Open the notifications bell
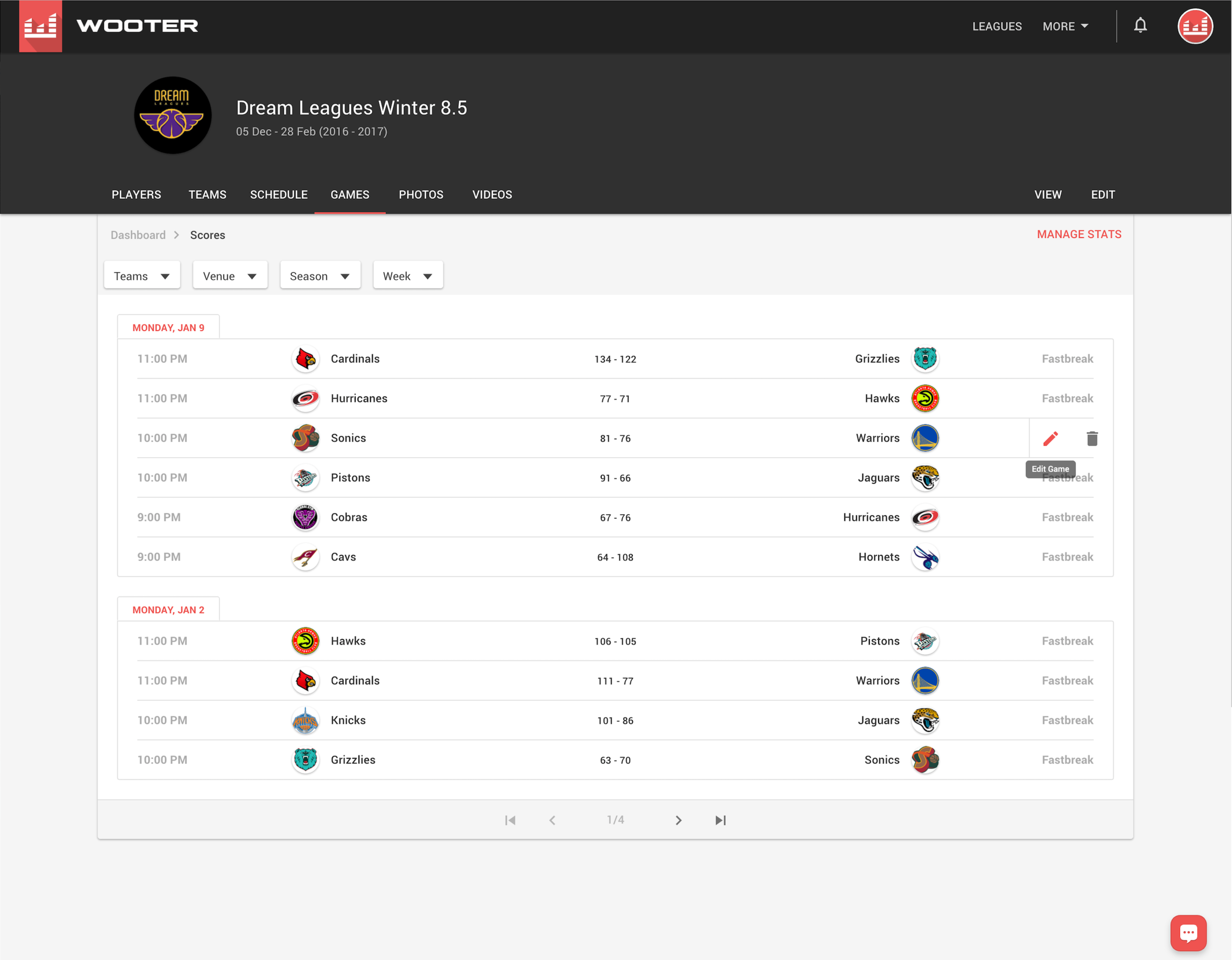This screenshot has height=960, width=1232. 1140,26
